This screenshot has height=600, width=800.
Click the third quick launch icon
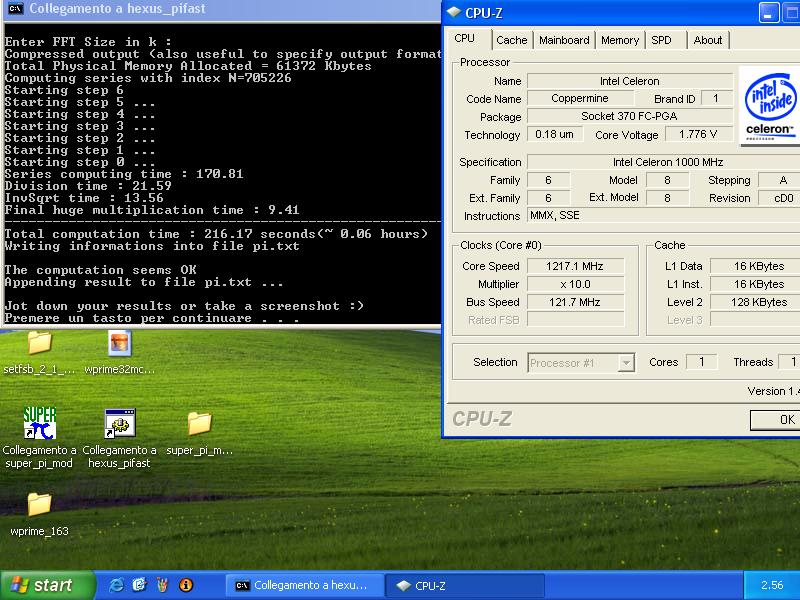[162, 585]
